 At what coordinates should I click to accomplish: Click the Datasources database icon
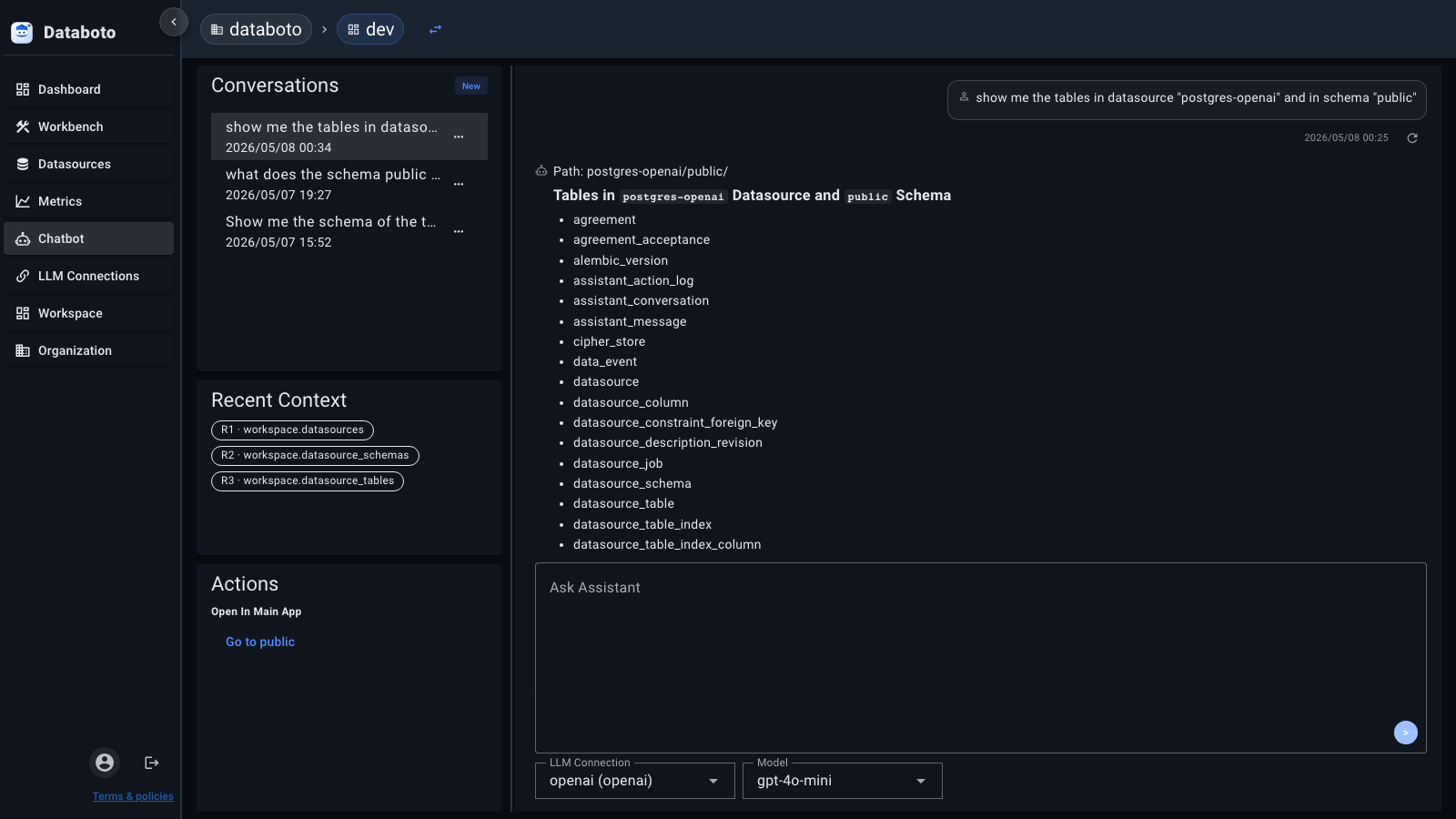(23, 164)
